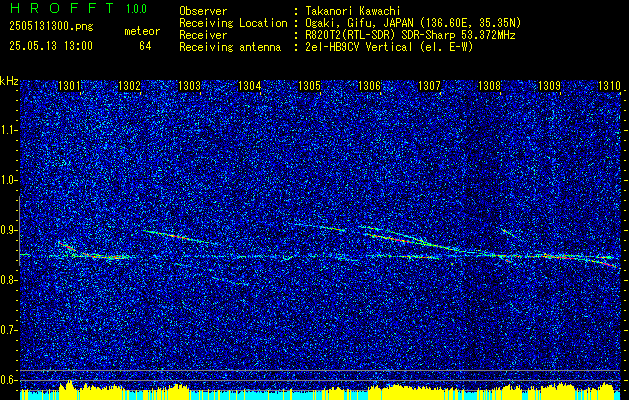Select the filename 2505131300.png
This screenshot has height=400, width=629.
[51, 27]
